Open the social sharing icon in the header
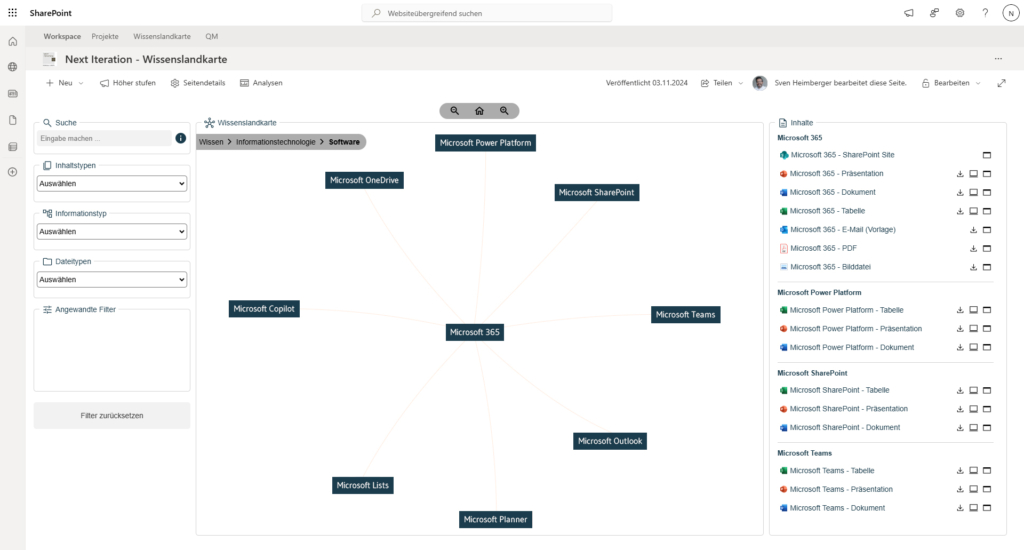The width and height of the screenshot is (1024, 550). [x=935, y=13]
